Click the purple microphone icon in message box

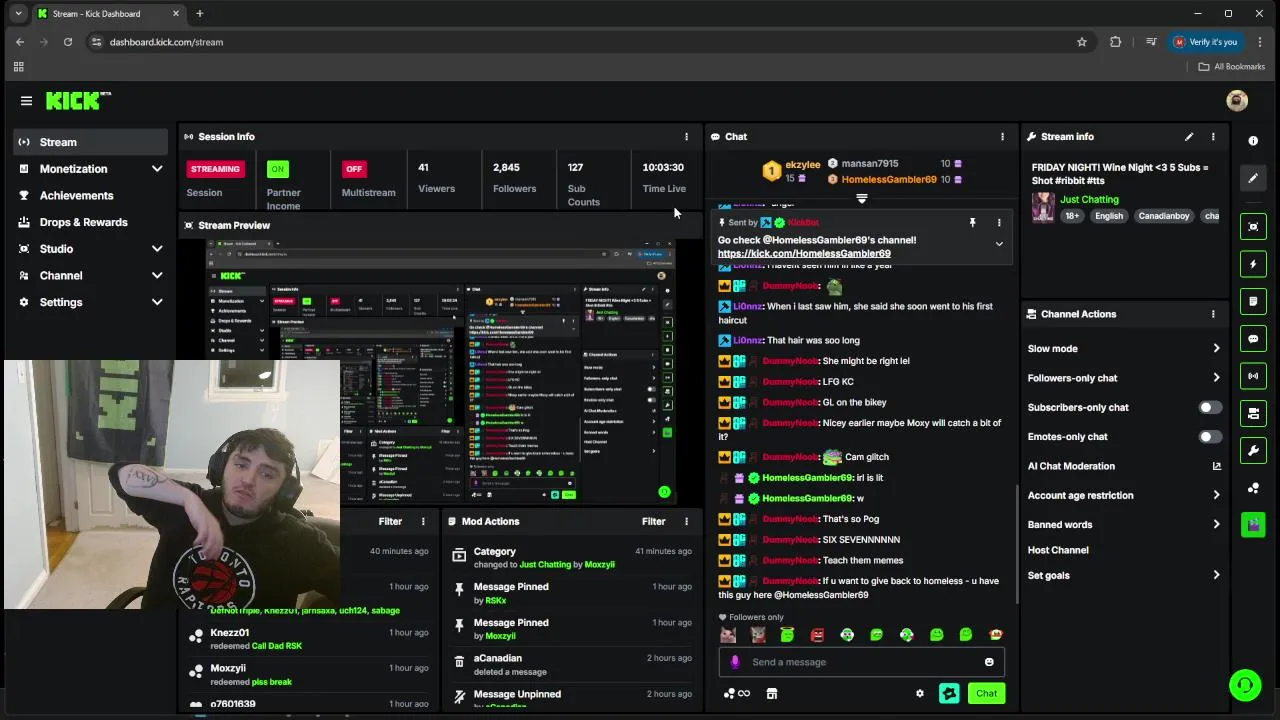coord(735,662)
